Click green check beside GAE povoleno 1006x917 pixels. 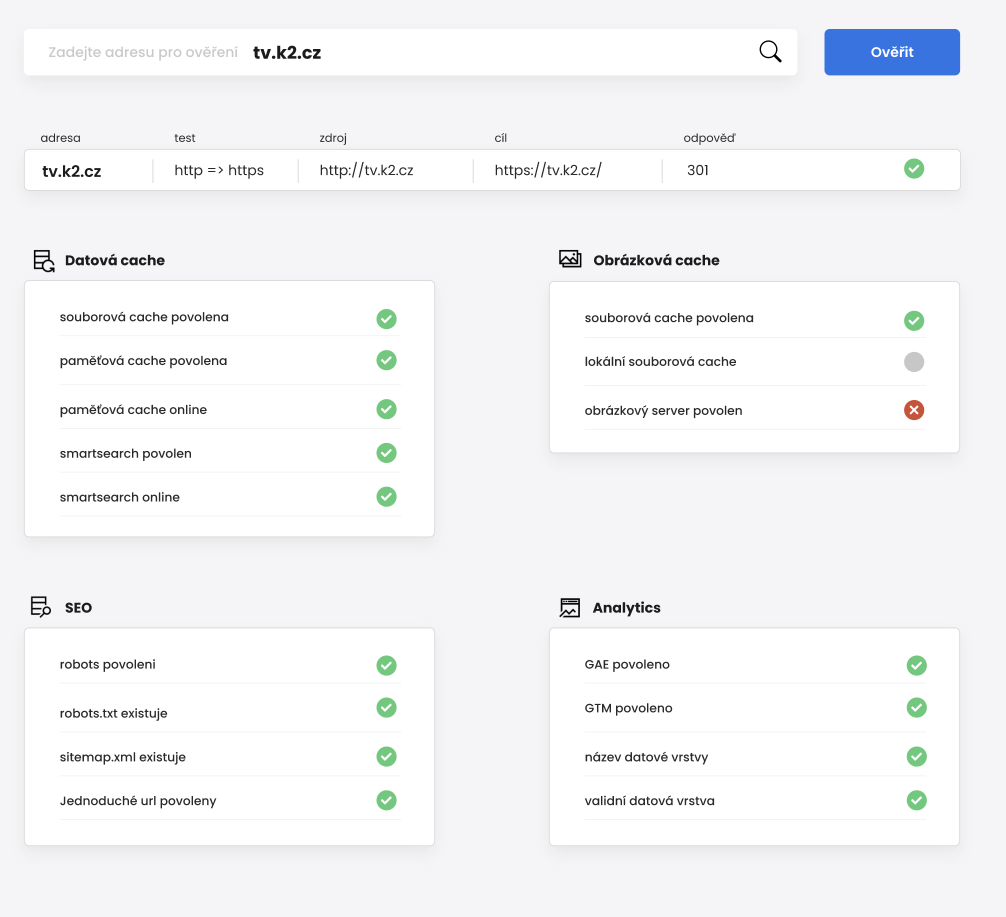[917, 665]
